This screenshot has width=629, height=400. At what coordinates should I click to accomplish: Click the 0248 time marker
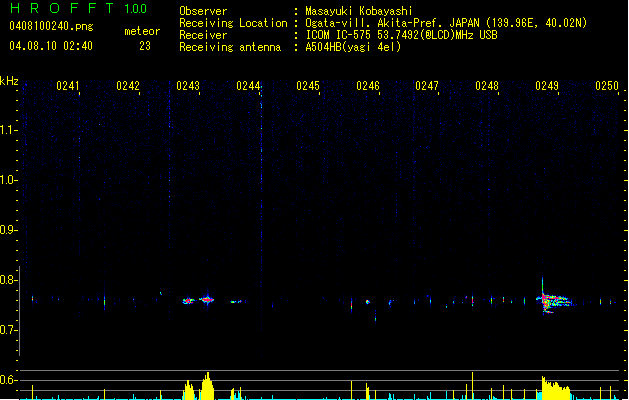(x=487, y=86)
